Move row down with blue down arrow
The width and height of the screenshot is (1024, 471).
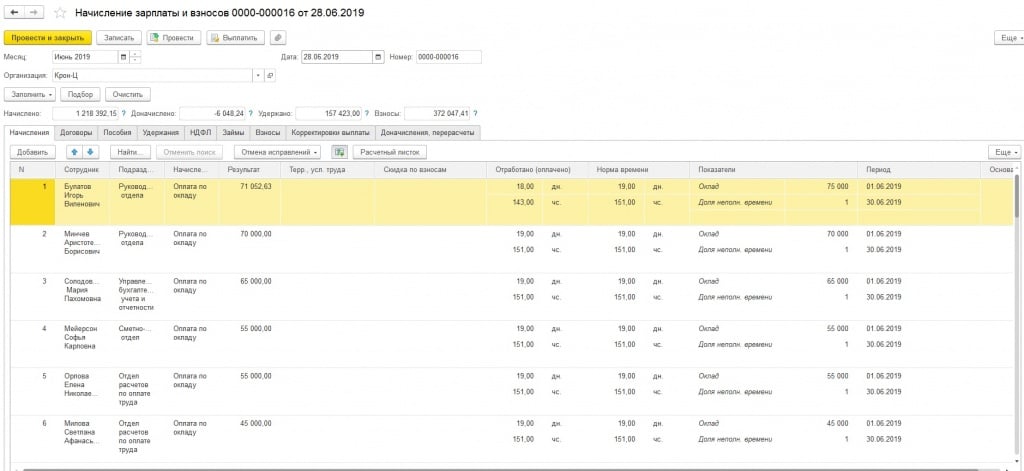point(91,152)
